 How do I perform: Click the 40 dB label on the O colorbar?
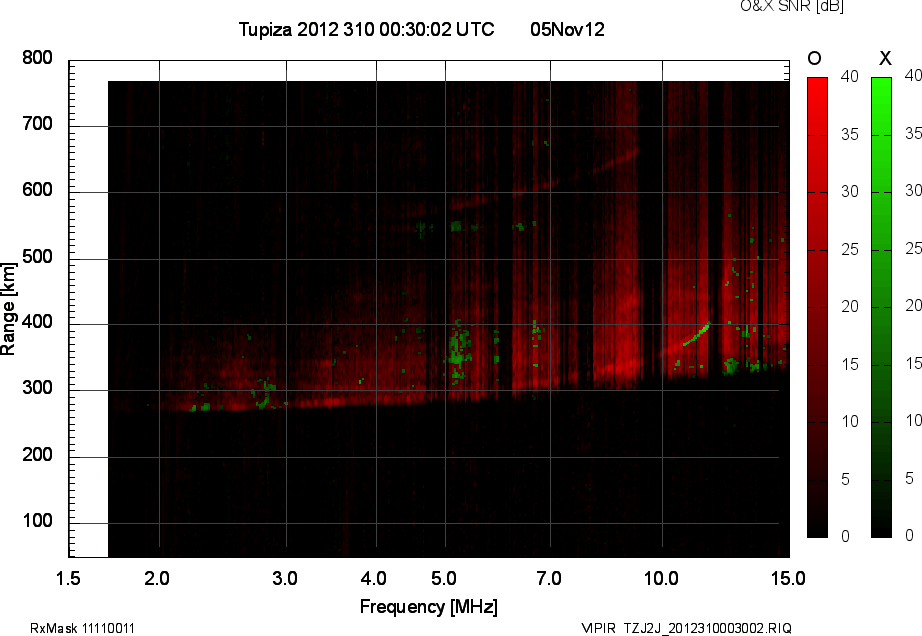point(850,76)
